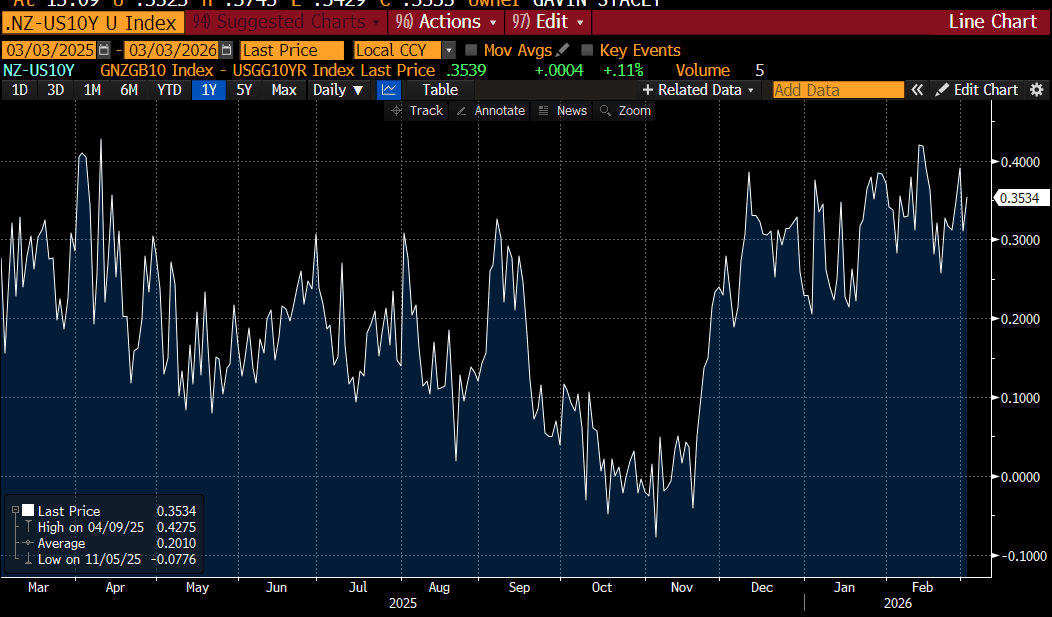This screenshot has width=1052, height=617.
Task: Click the Zoom magnifier tool
Action: click(x=625, y=111)
